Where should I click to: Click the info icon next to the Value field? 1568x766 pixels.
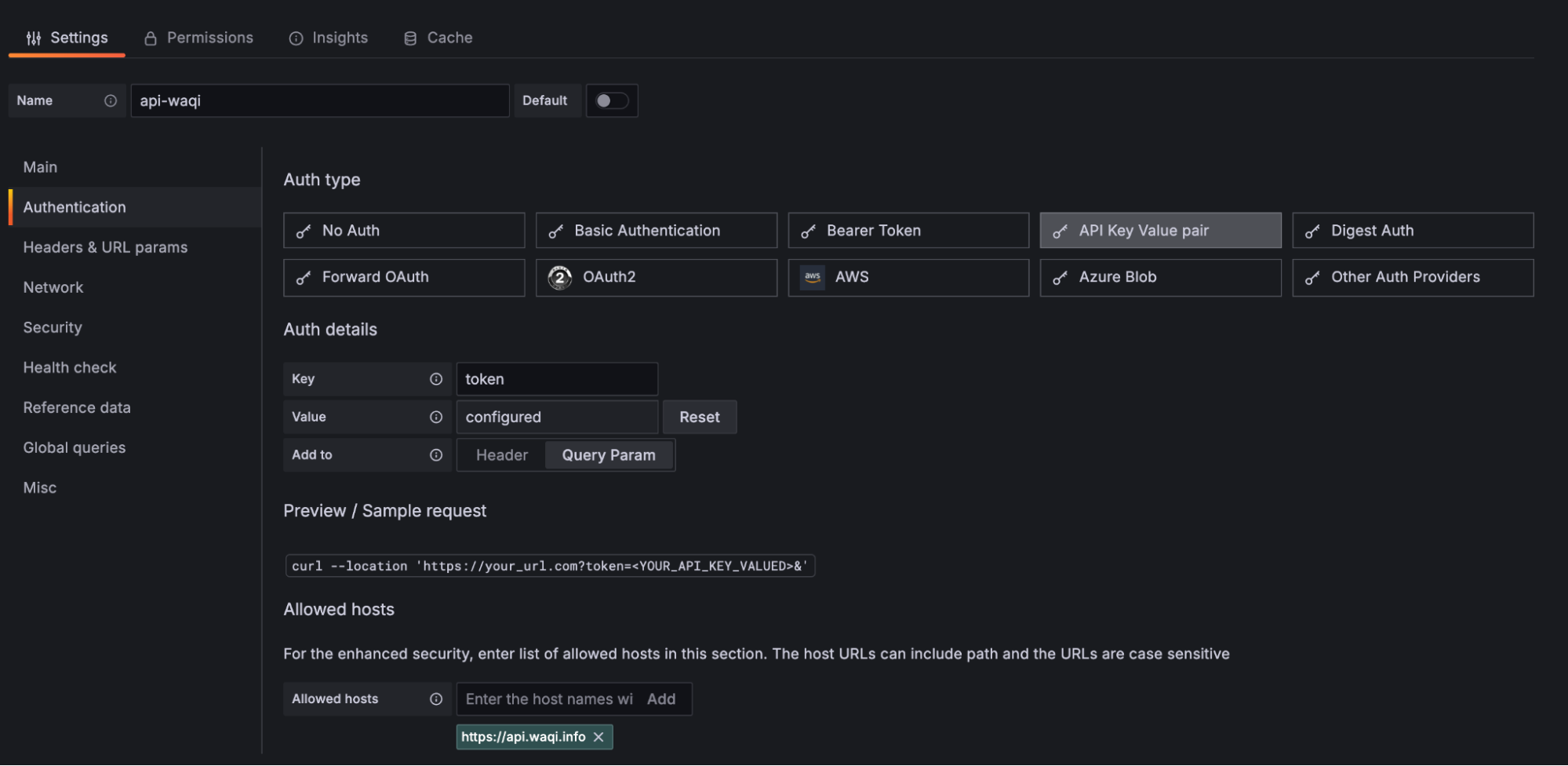coord(437,417)
